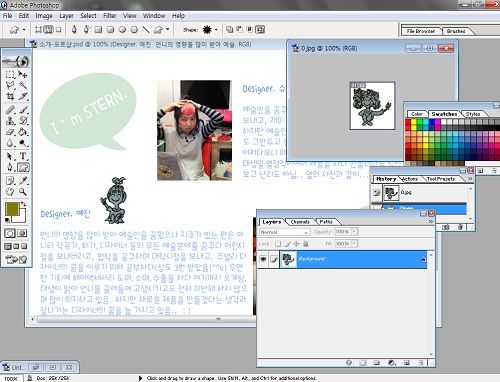Click the switch foreground/background colors arrow
This screenshot has width=500, height=382.
[24, 204]
